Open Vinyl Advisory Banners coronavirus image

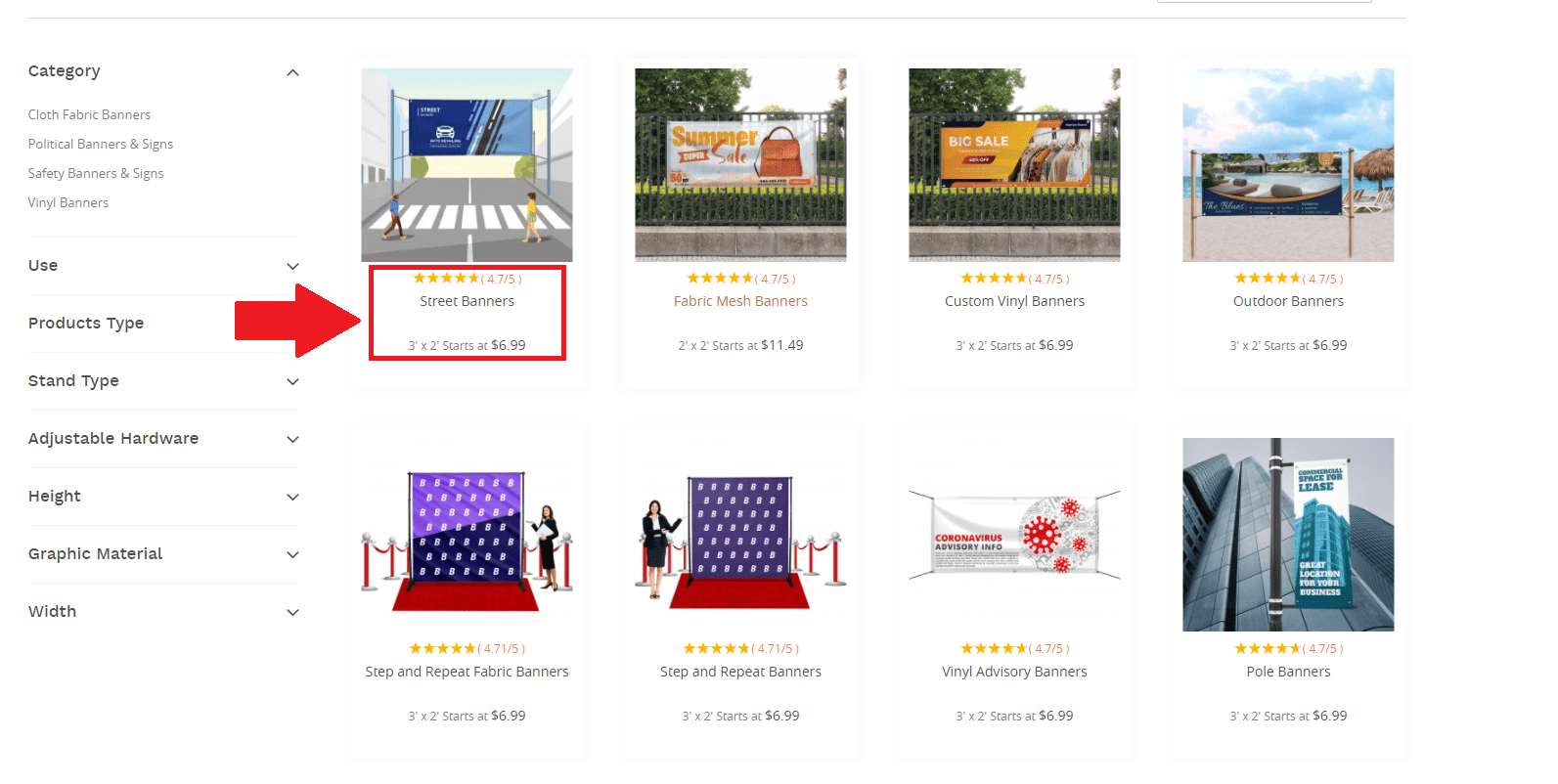click(1014, 535)
